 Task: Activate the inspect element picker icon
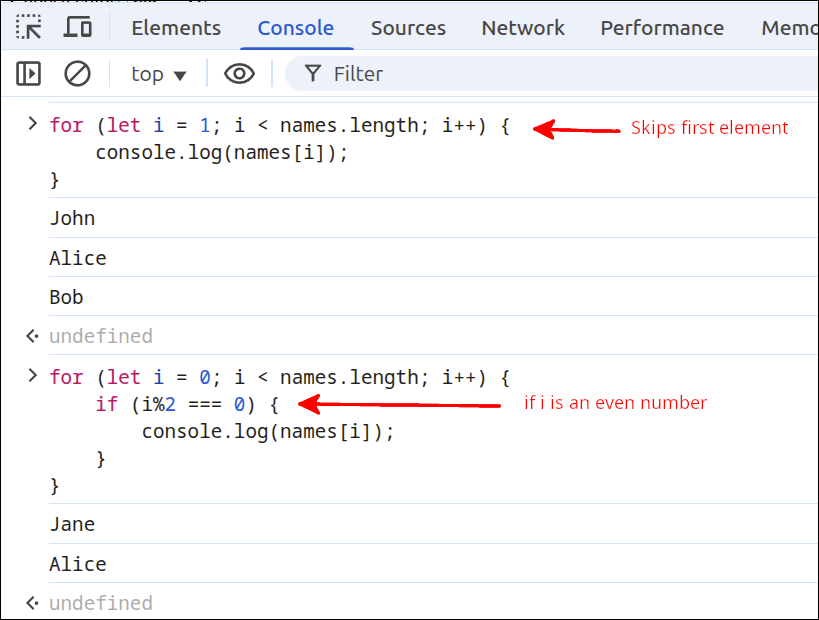[29, 28]
